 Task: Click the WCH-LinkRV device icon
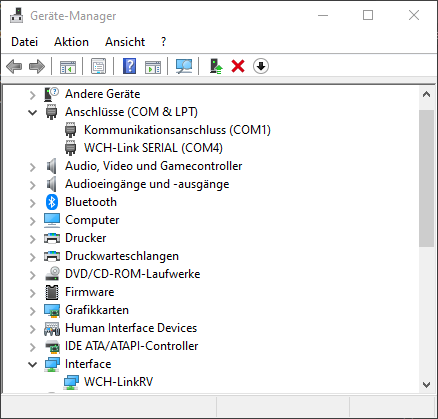point(71,382)
